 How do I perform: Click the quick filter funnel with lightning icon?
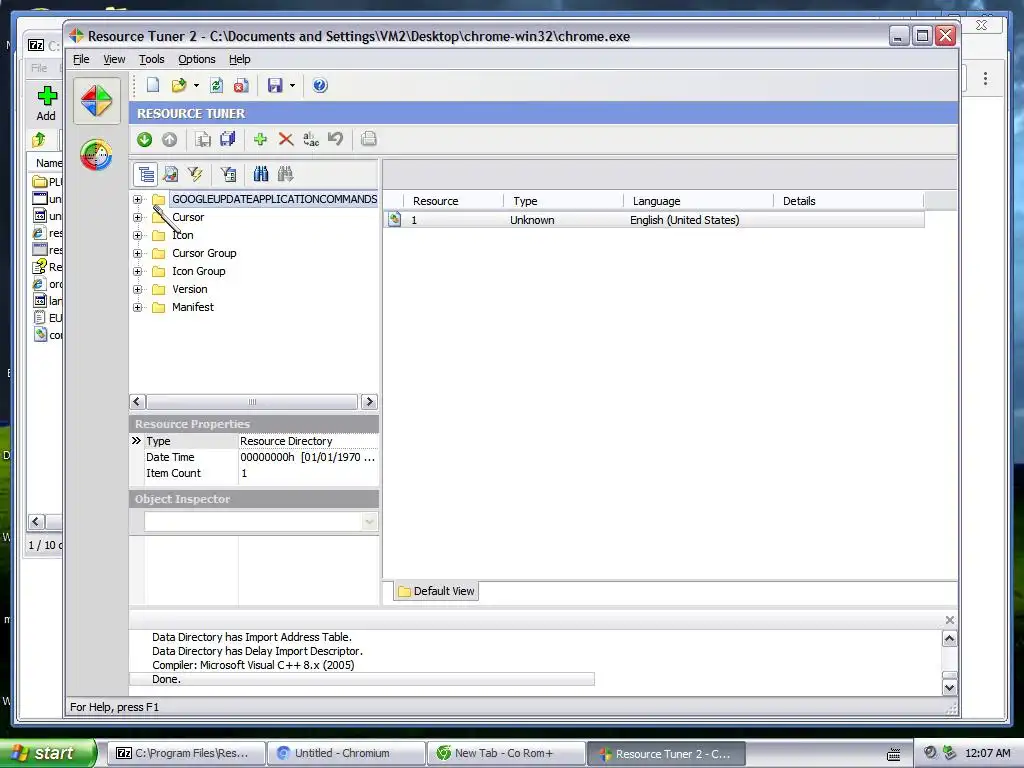(195, 174)
